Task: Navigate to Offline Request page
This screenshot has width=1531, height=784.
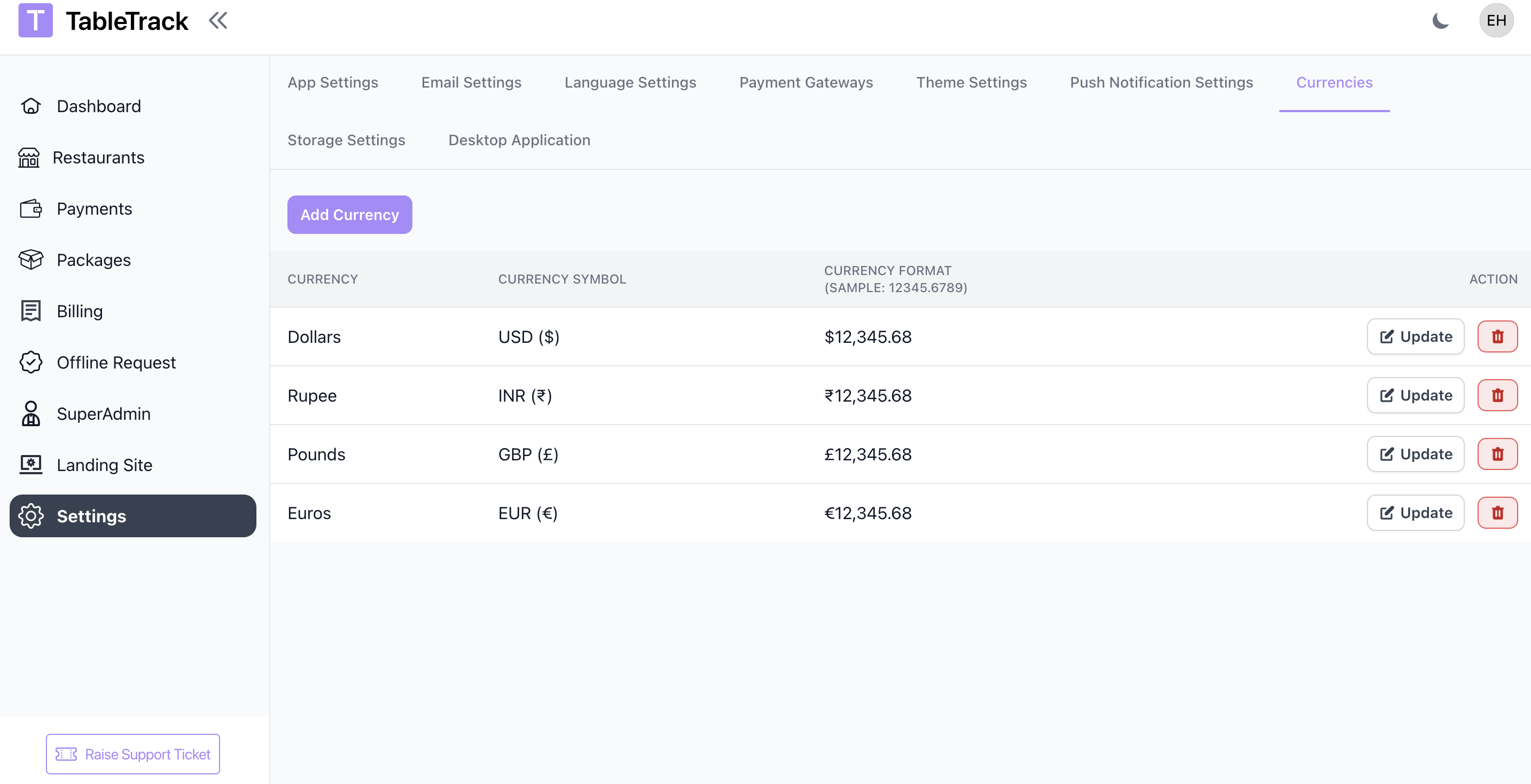Action: click(116, 363)
